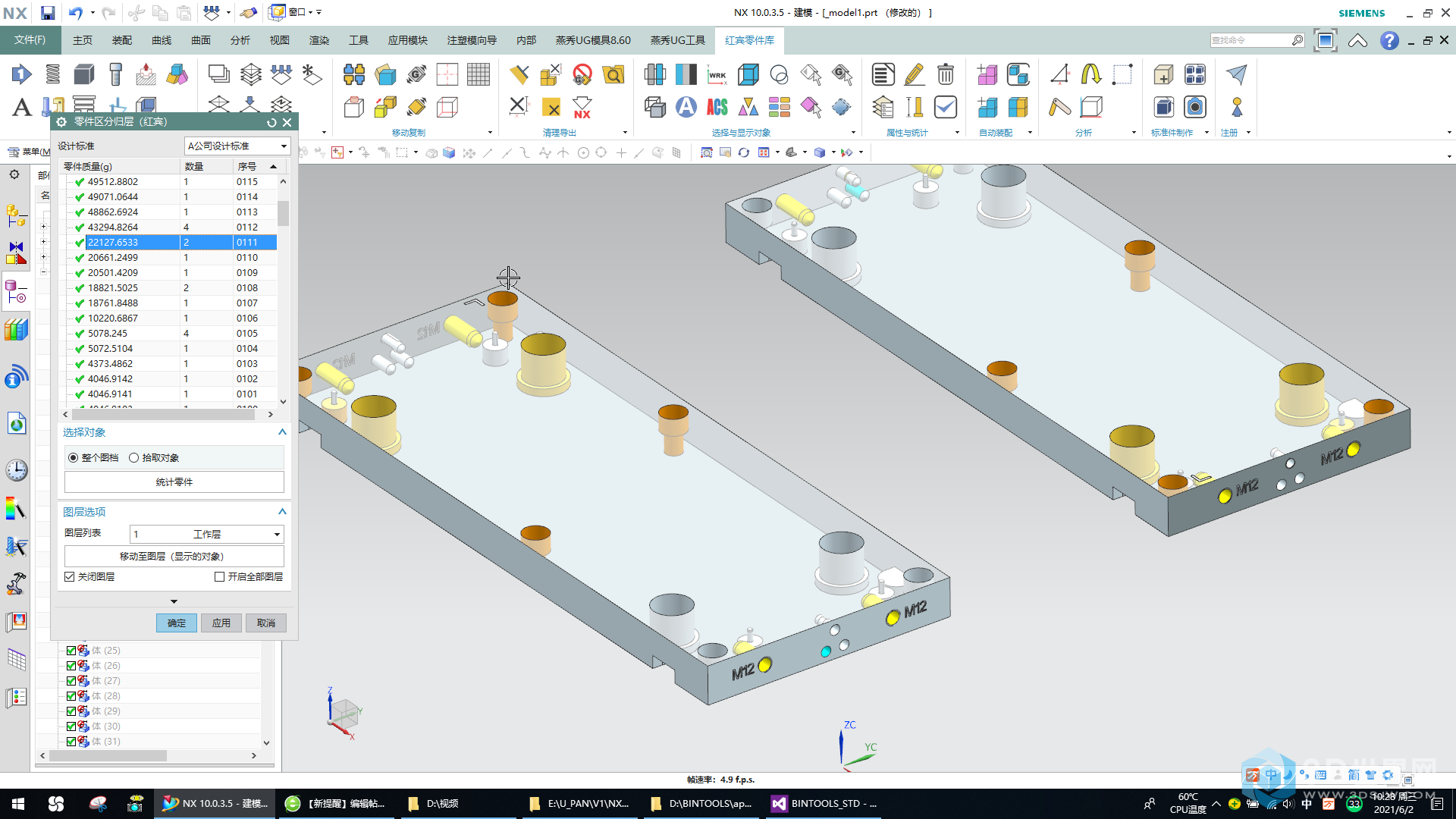Click the 零件质量(g) column header

click(121, 166)
